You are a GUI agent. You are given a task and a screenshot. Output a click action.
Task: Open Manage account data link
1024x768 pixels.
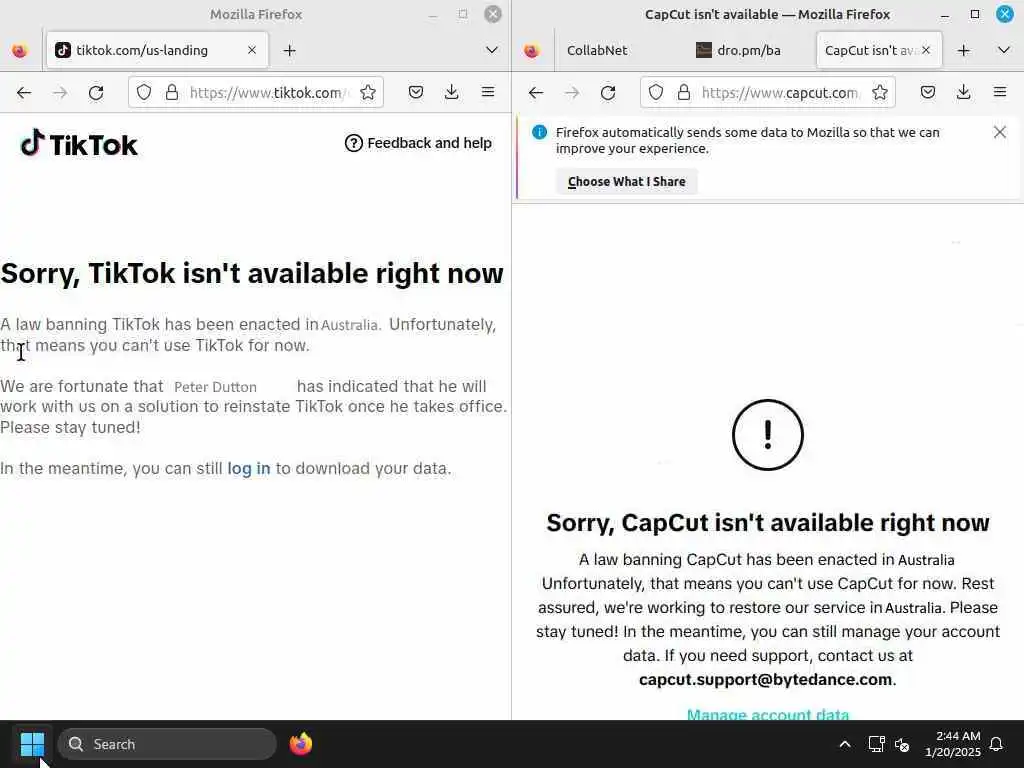(767, 714)
